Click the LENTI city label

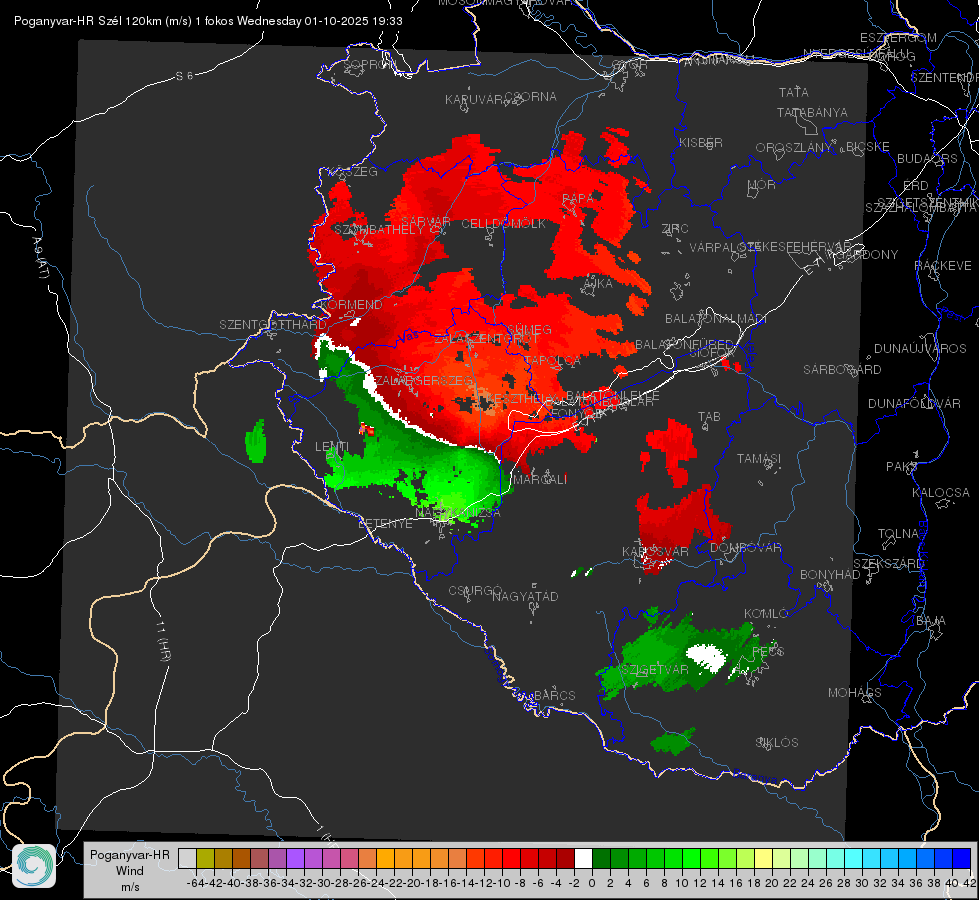[x=332, y=447]
